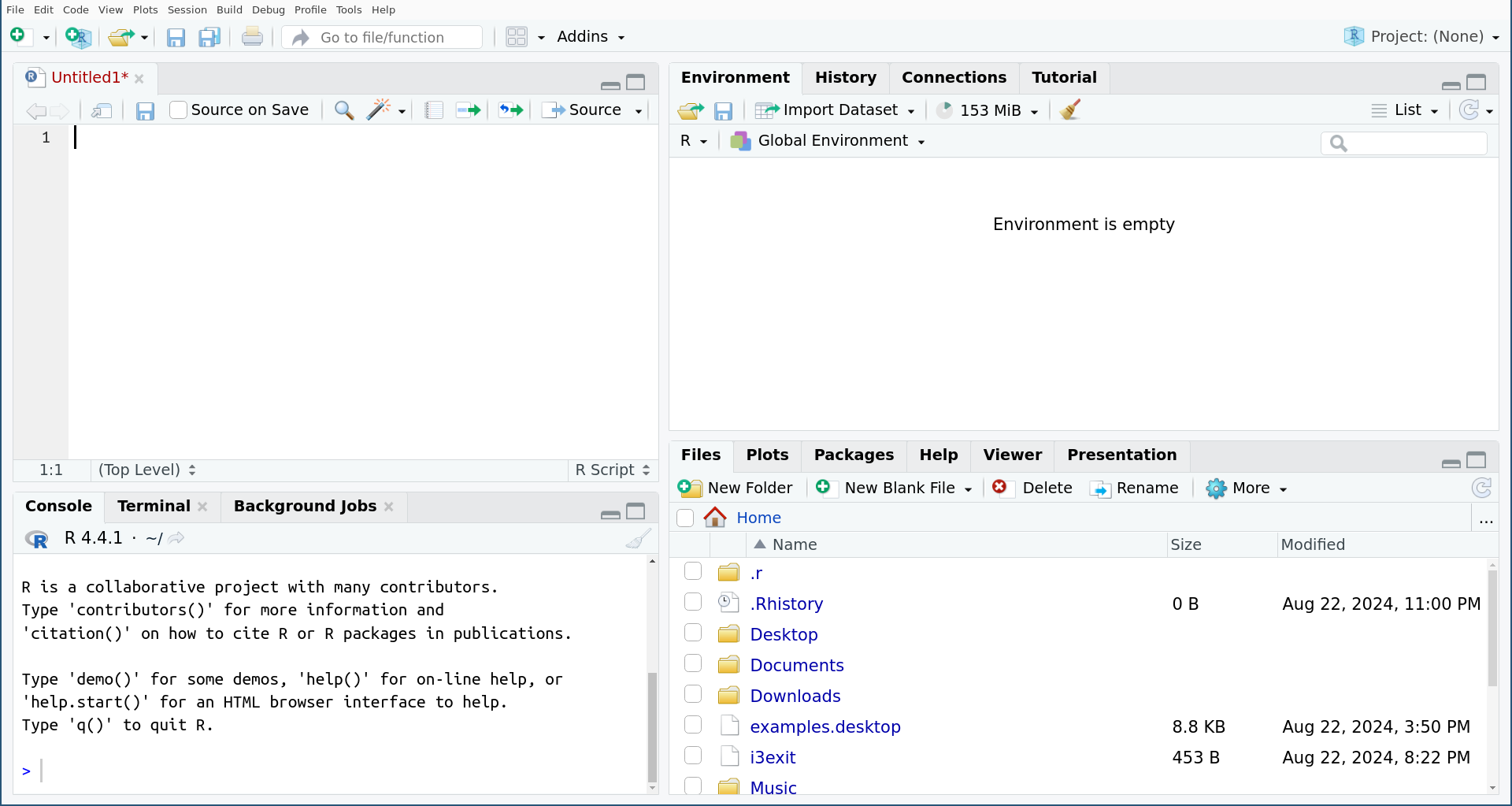Check the box next to Desktop folder
The image size is (1512, 806).
tap(693, 633)
